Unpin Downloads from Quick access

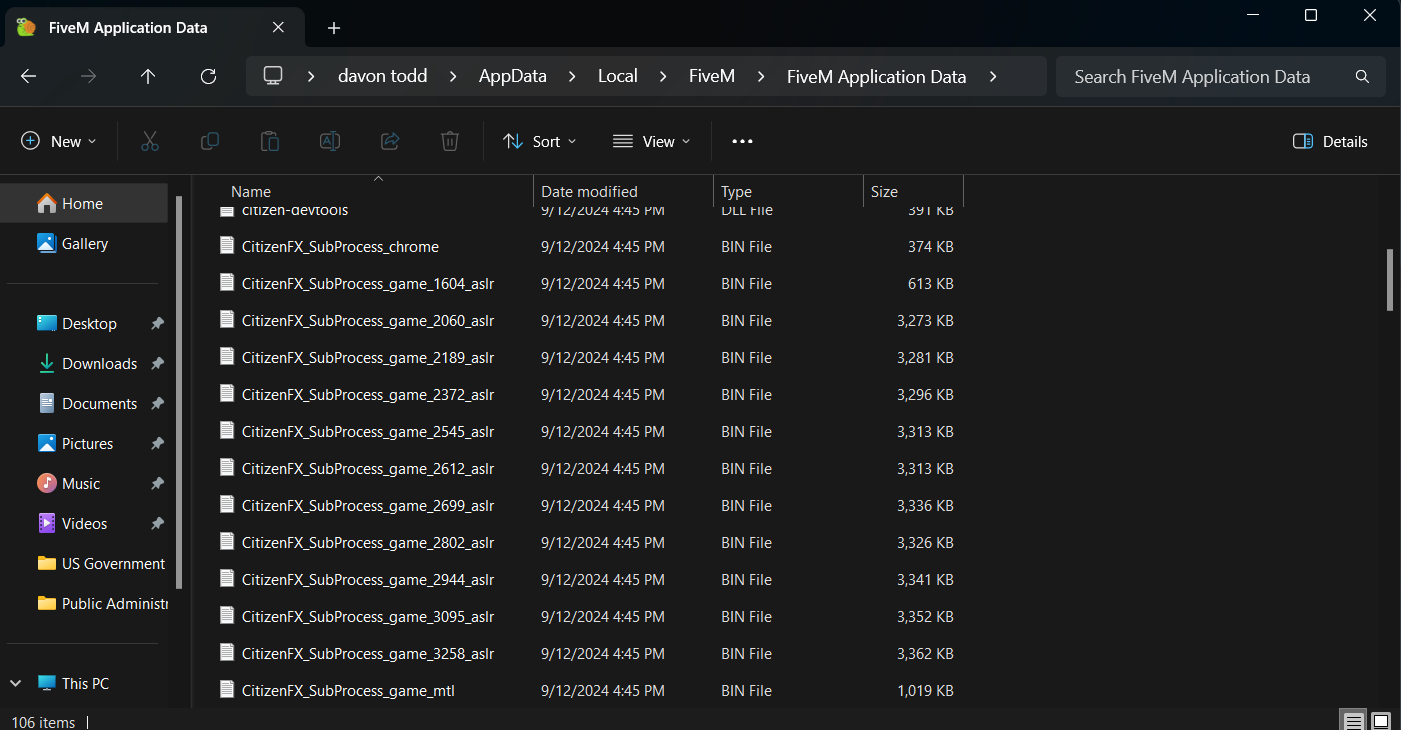157,363
